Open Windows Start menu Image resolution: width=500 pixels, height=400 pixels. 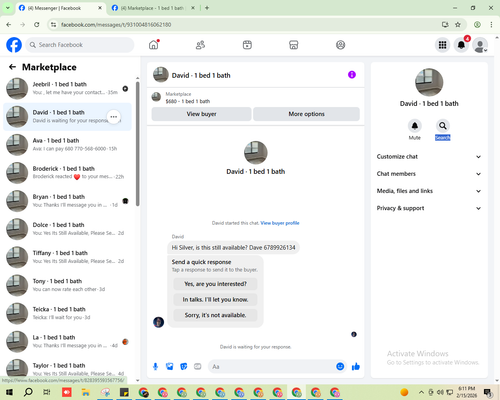tap(9, 392)
